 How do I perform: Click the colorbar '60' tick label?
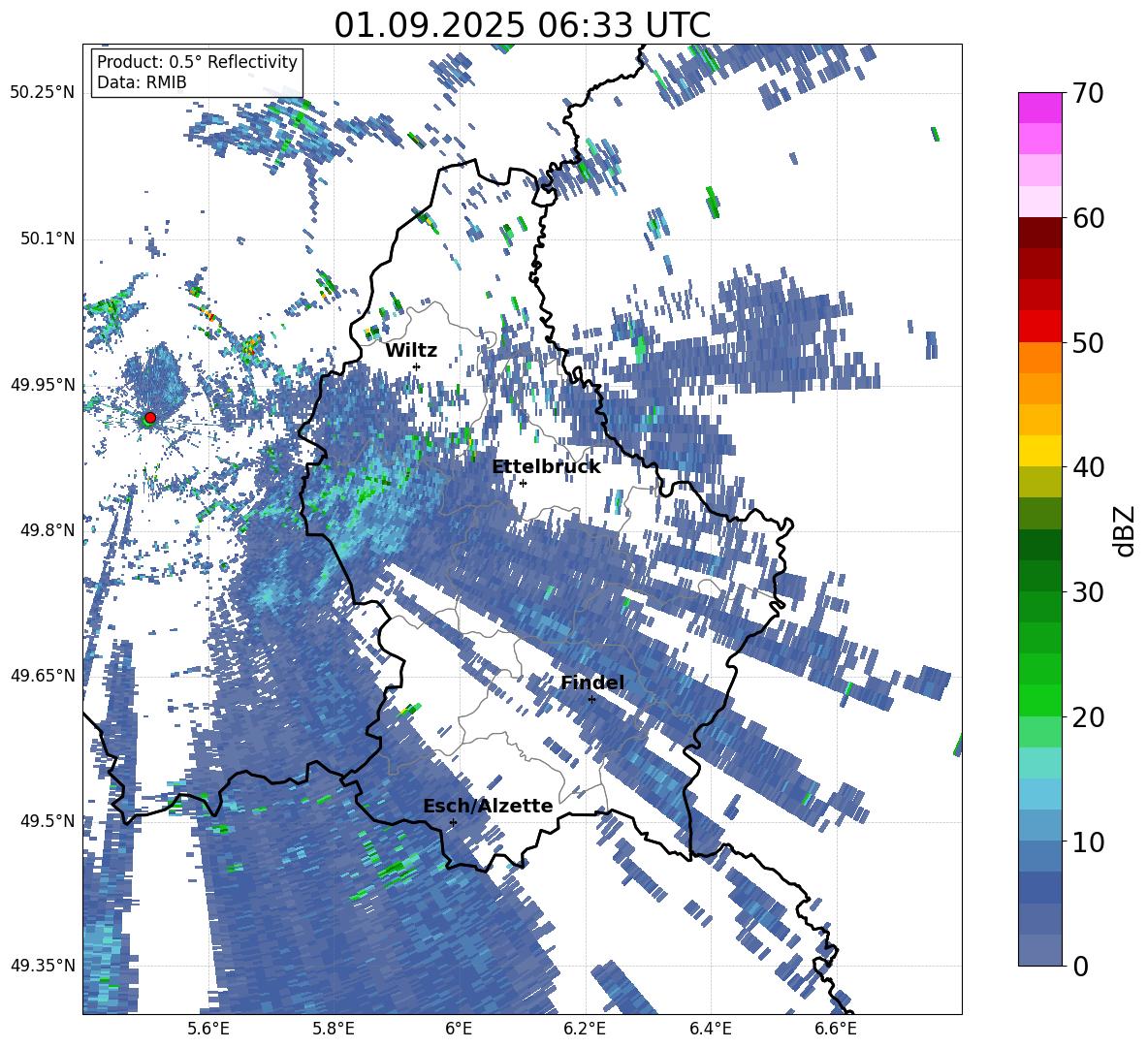point(1088,218)
